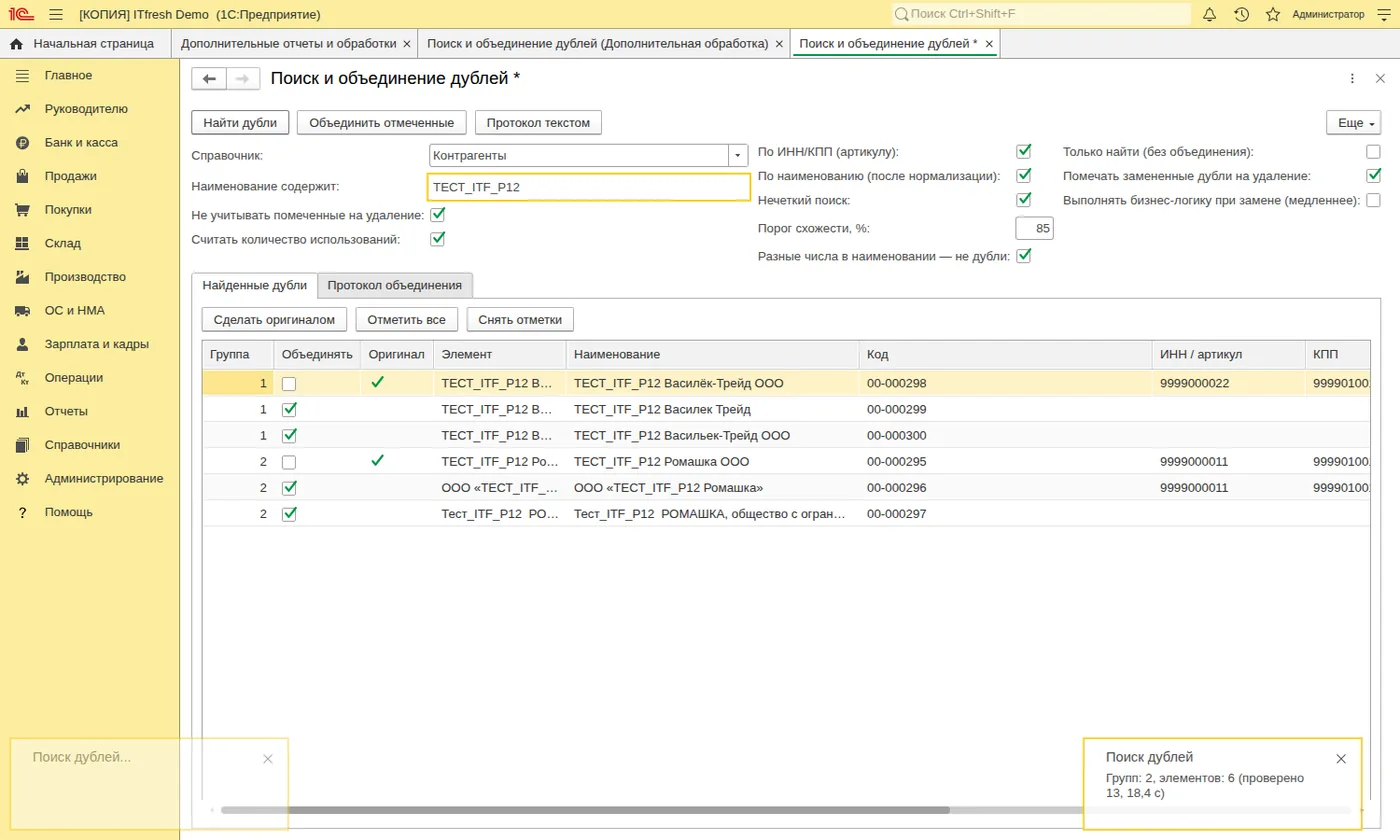Open the Зарплата и кадры section
The image size is (1400, 840).
click(x=97, y=344)
